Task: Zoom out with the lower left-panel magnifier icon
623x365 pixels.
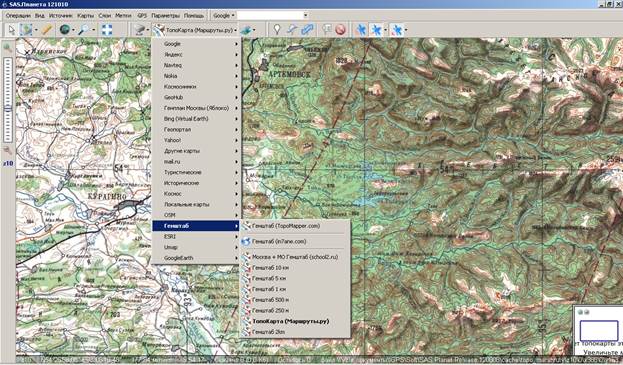Action: pyautogui.click(x=8, y=151)
